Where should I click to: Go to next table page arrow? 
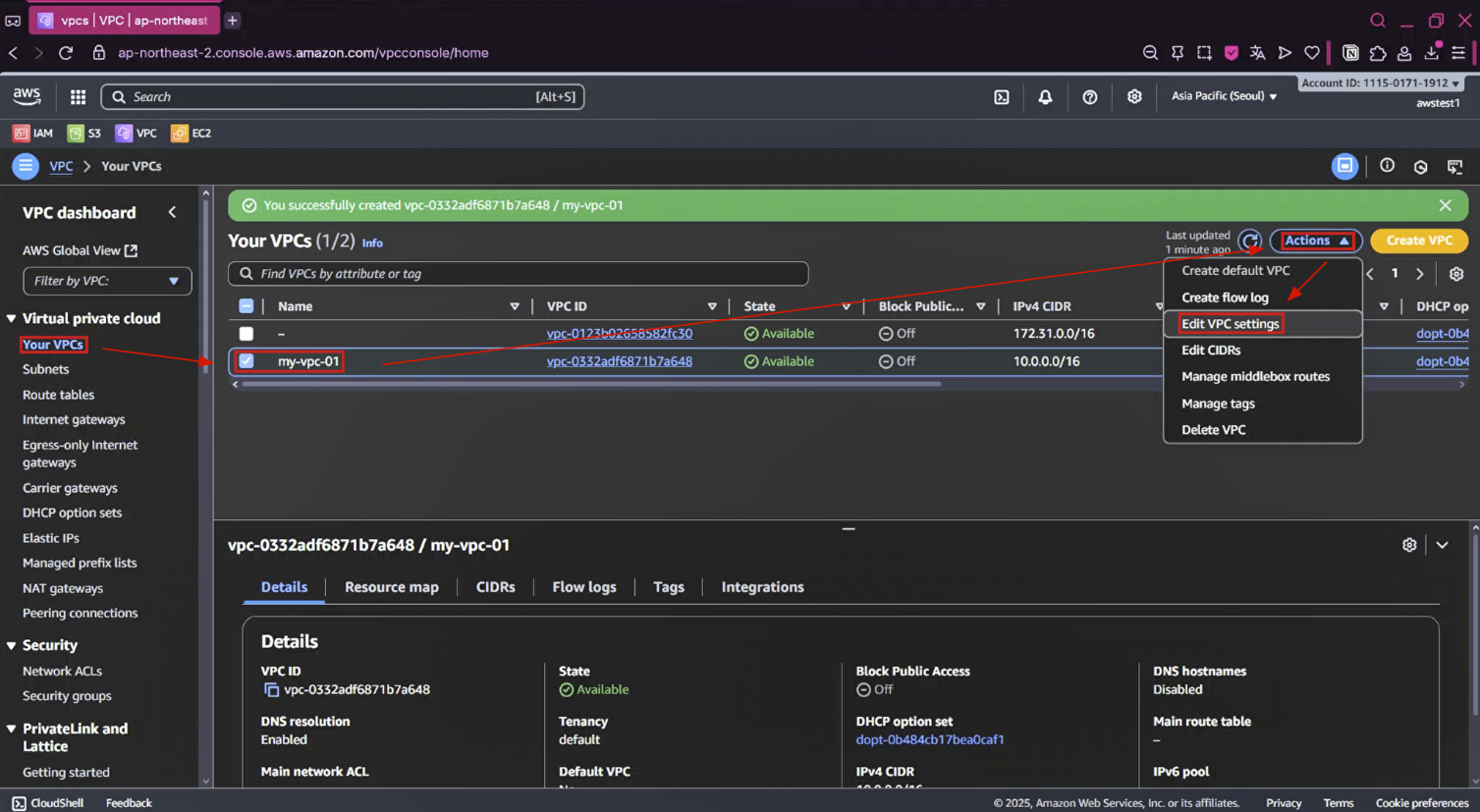pos(1419,274)
